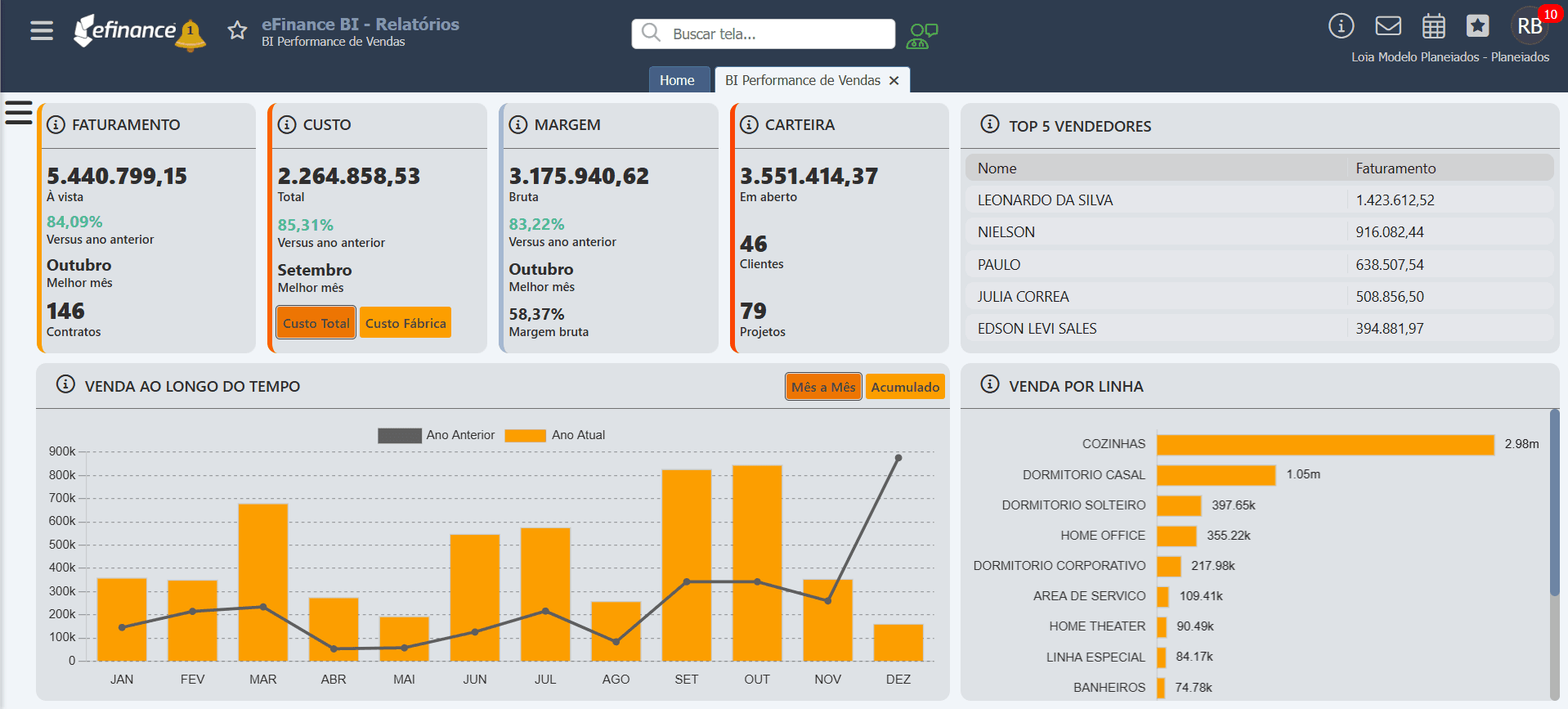Viewport: 1568px width, 709px height.
Task: Mark page as favorite with the outline star
Action: 237,31
